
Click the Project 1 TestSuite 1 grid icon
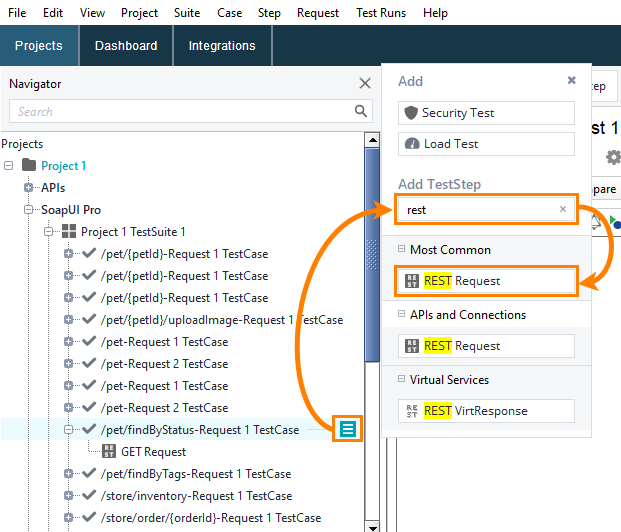click(69, 231)
